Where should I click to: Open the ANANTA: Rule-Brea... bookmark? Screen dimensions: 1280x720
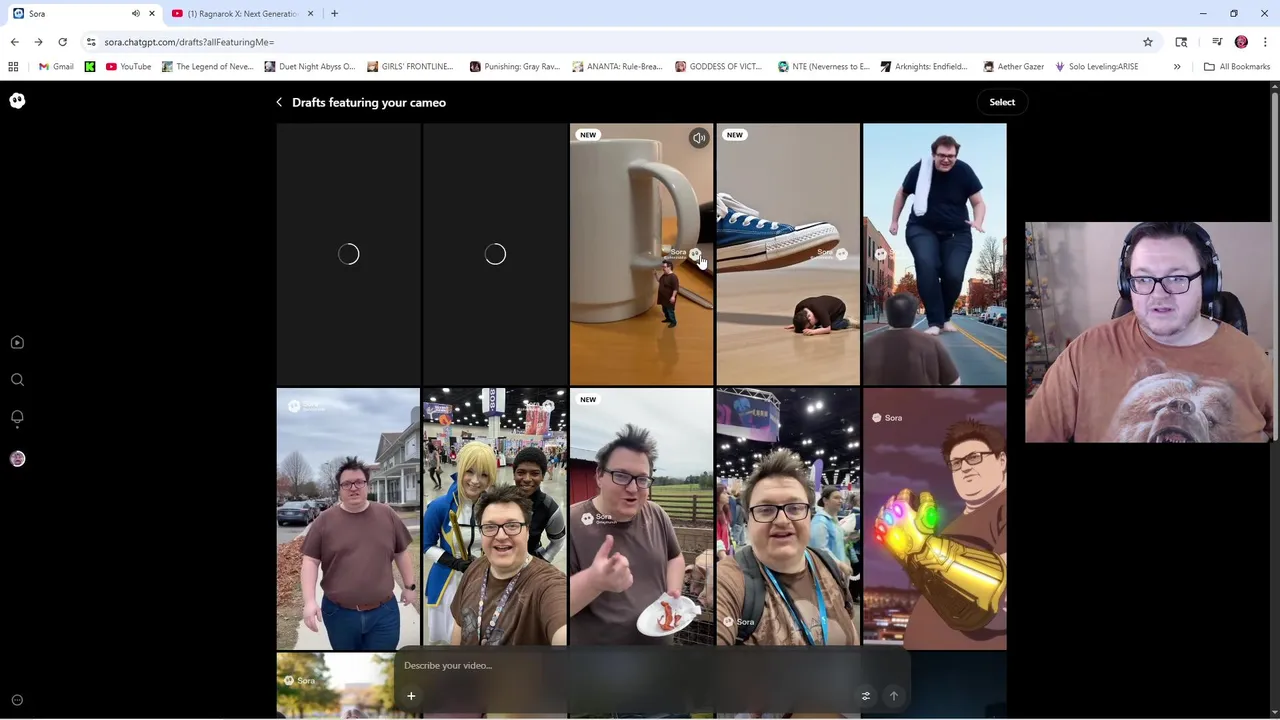tap(617, 67)
